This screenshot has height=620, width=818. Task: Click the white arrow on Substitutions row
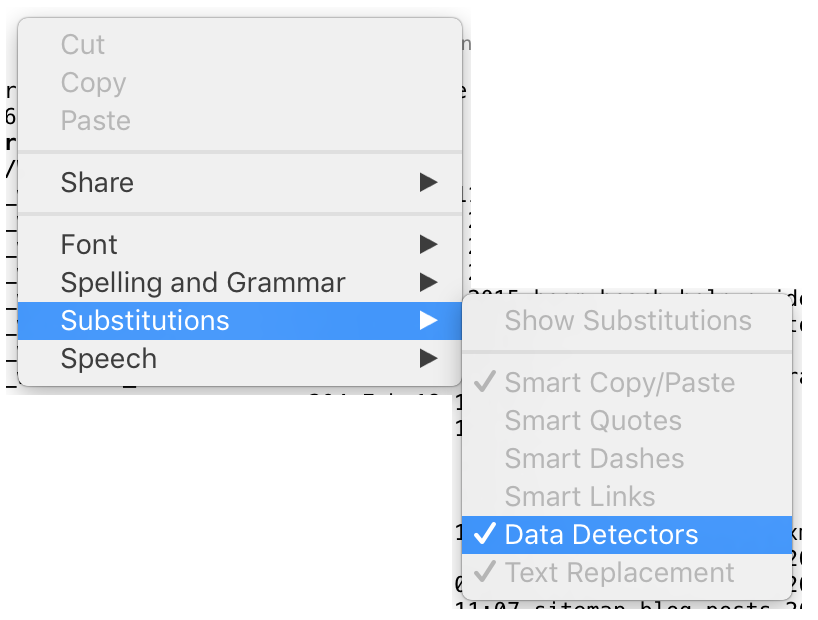pyautogui.click(x=428, y=320)
